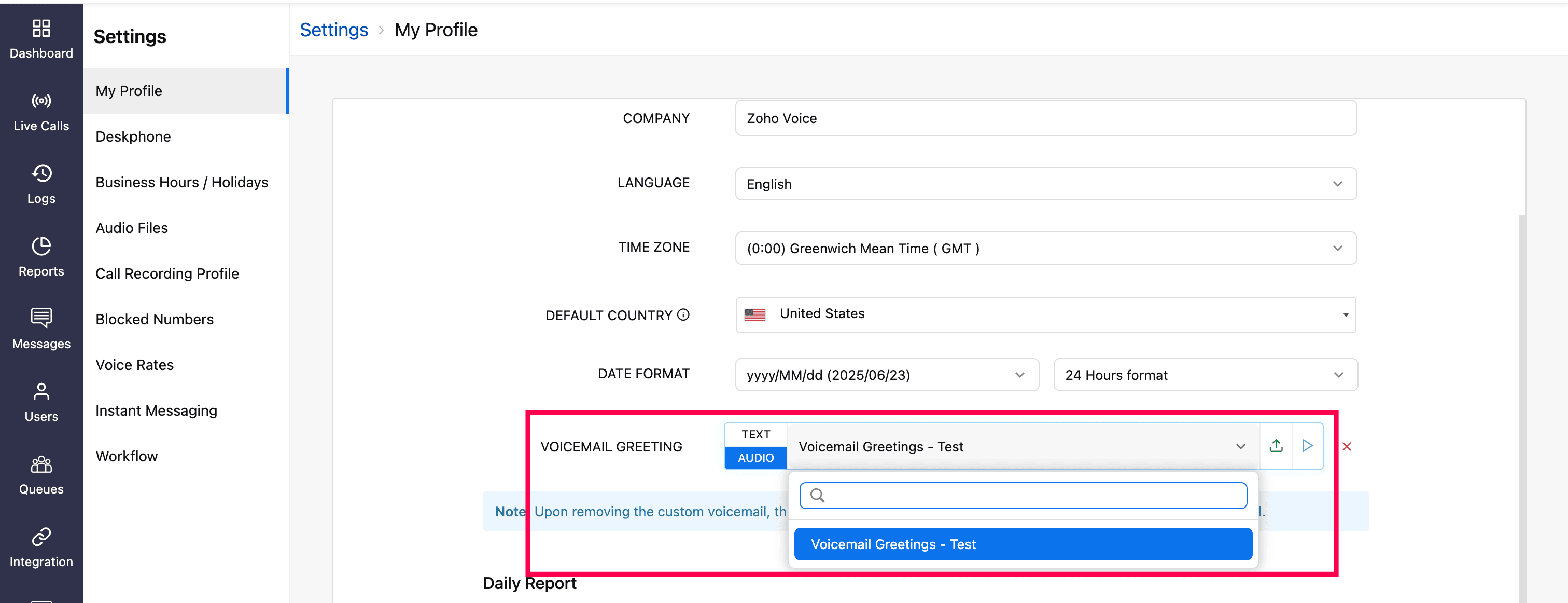Open the Queues icon in sidebar

(x=41, y=464)
